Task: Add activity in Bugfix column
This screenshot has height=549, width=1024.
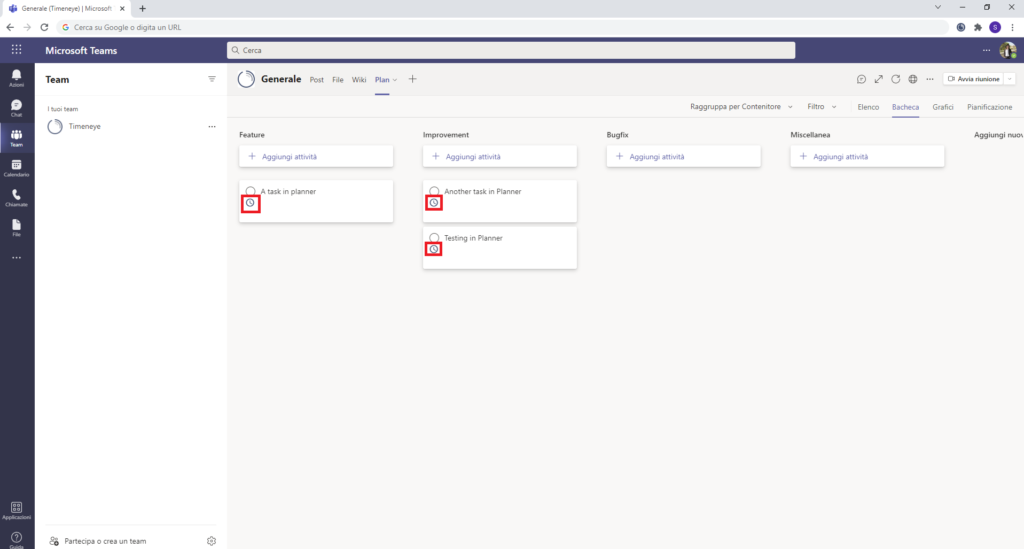Action: click(x=684, y=157)
